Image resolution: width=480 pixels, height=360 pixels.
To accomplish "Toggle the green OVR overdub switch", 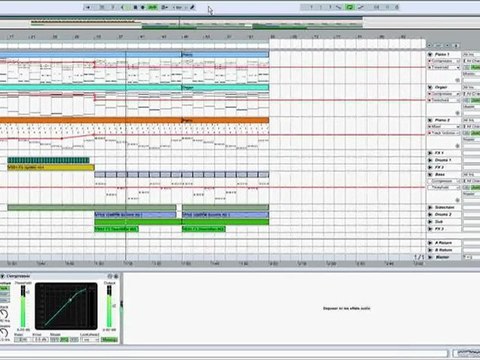I will (x=152, y=7).
